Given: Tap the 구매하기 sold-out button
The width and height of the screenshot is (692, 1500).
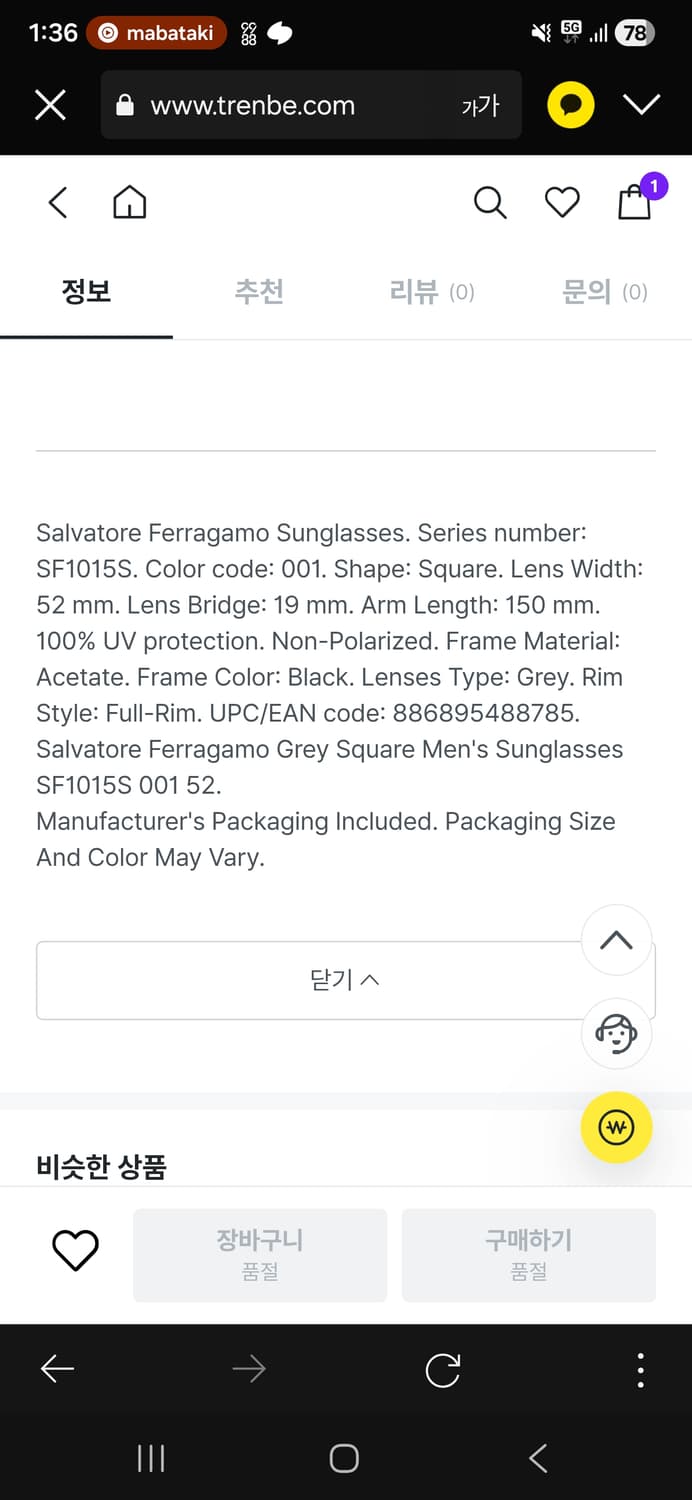Looking at the screenshot, I should point(528,1255).
